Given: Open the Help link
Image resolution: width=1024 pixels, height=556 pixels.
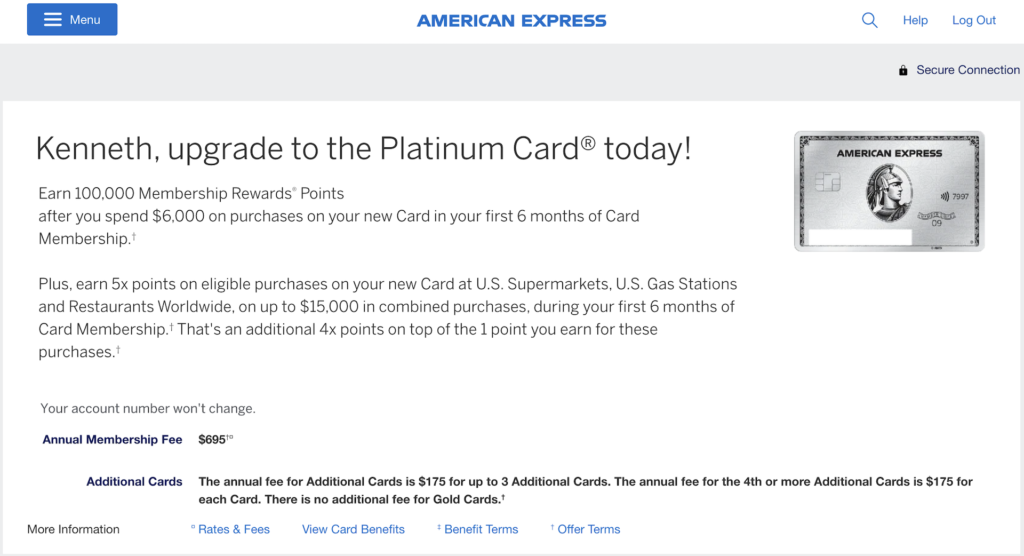Looking at the screenshot, I should click(915, 20).
